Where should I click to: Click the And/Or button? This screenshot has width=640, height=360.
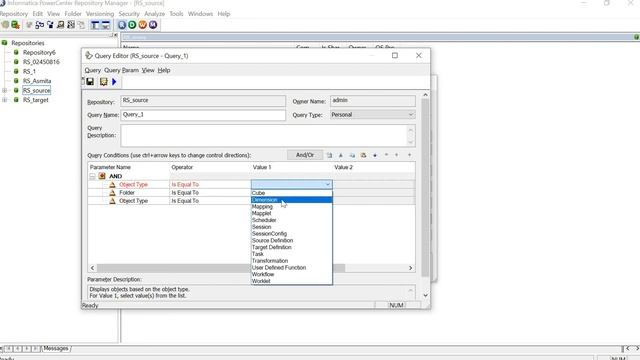[x=305, y=155]
